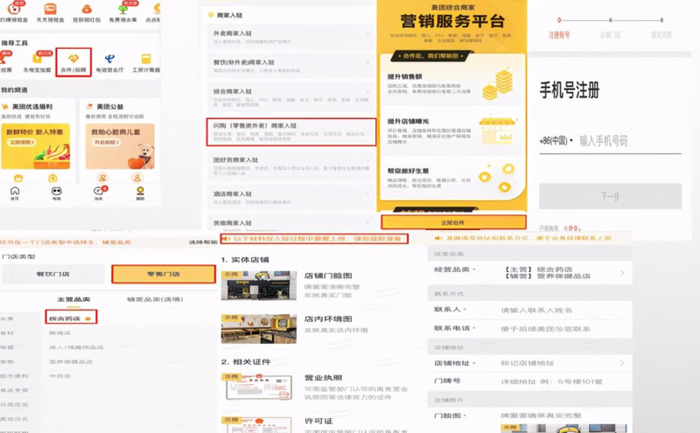Open the 店铺地址 mark-address row chevron
The width and height of the screenshot is (700, 433).
pos(622,363)
